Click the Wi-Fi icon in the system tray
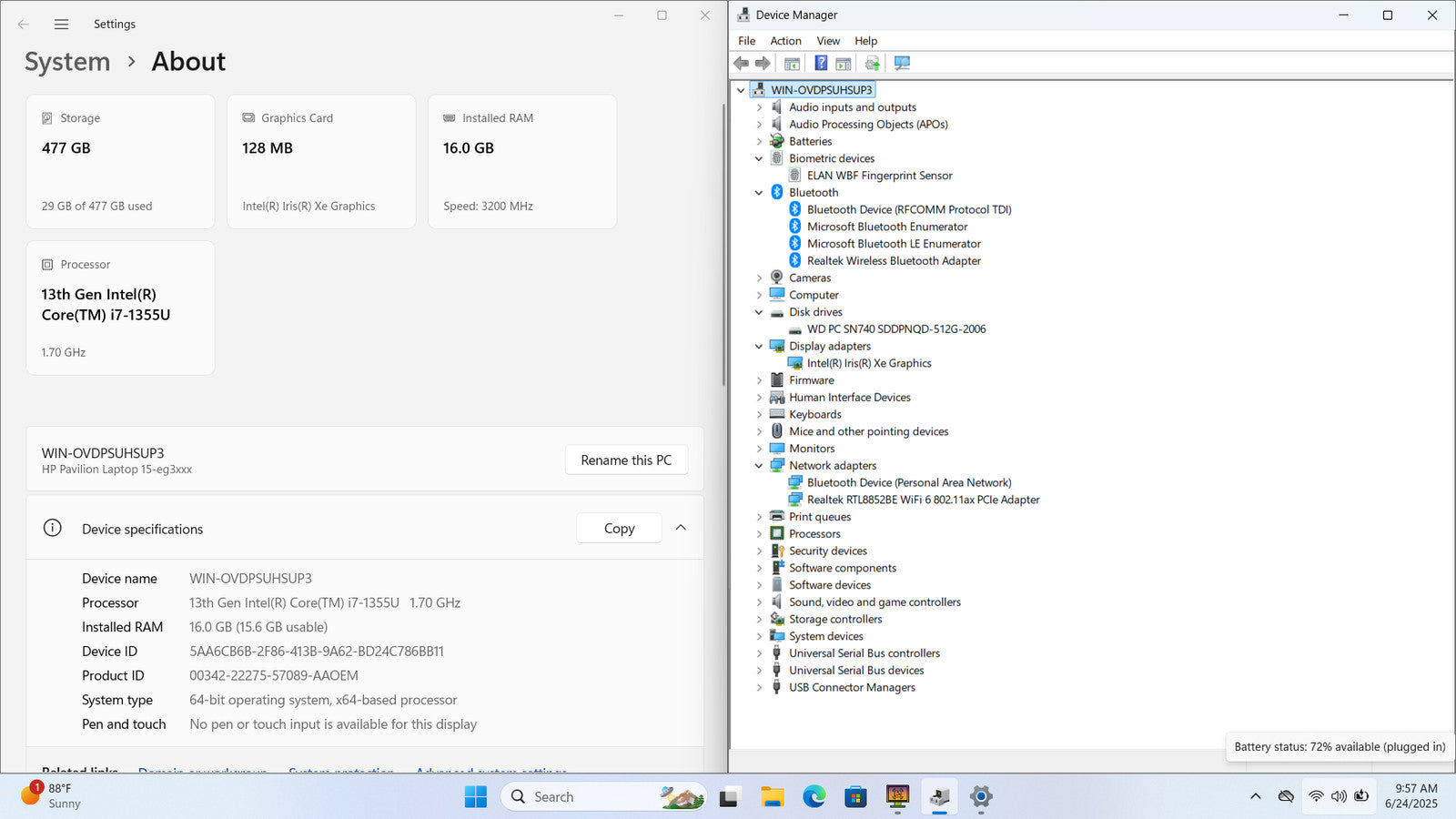 point(1316,796)
